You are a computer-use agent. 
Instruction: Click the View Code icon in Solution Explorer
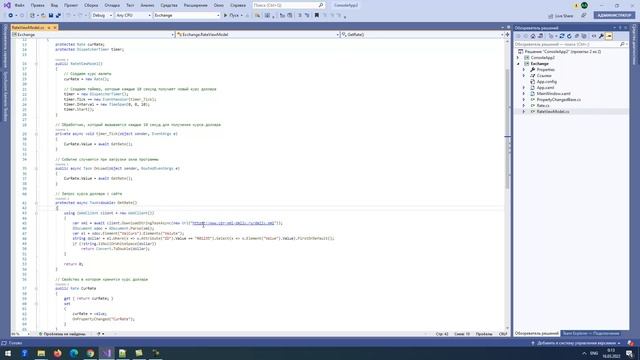(x=594, y=36)
